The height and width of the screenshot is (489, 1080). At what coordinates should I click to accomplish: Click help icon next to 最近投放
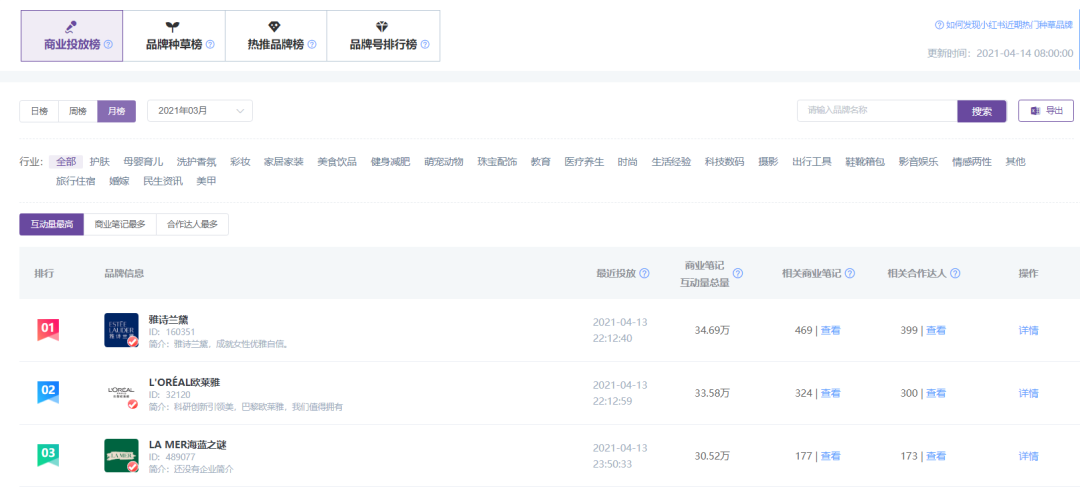coord(645,273)
